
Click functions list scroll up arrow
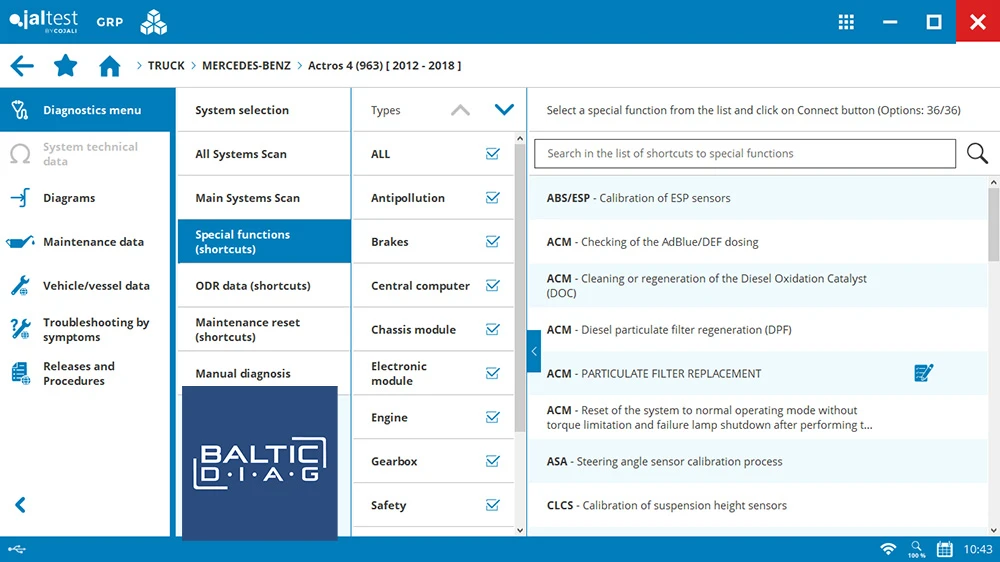[994, 182]
